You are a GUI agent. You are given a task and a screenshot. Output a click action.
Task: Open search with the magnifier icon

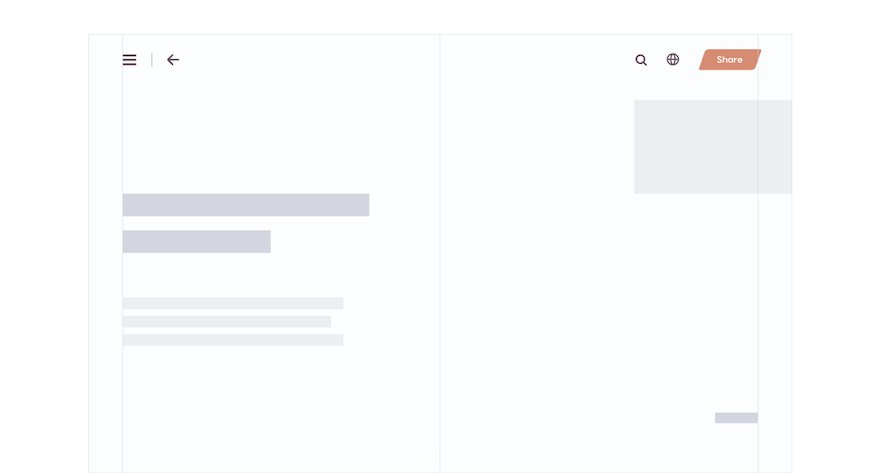click(641, 60)
